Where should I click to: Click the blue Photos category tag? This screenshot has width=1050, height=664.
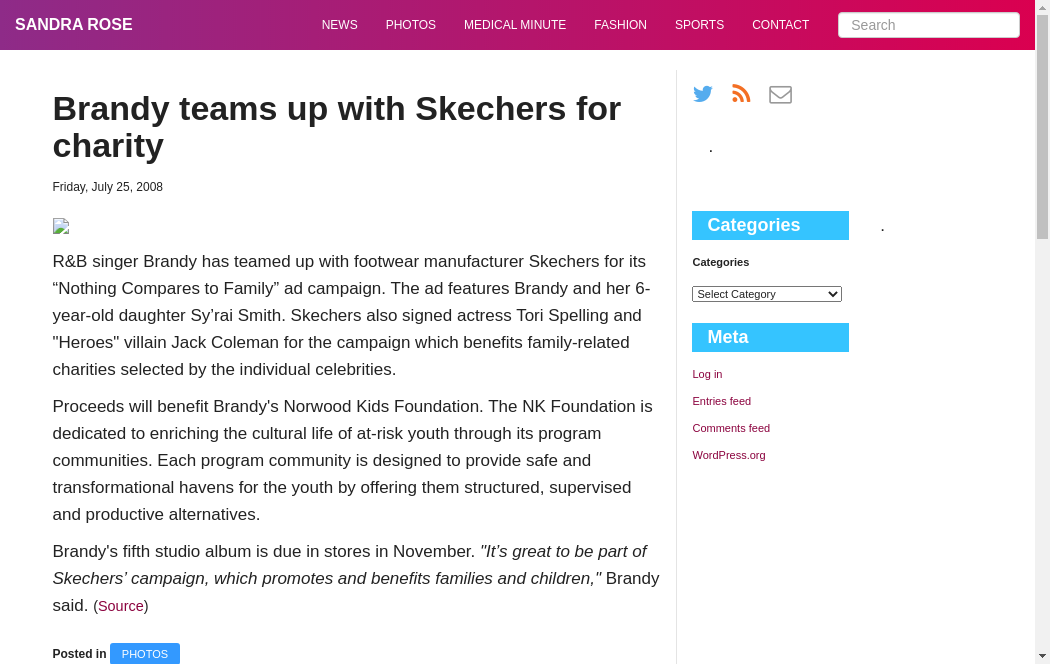(145, 654)
